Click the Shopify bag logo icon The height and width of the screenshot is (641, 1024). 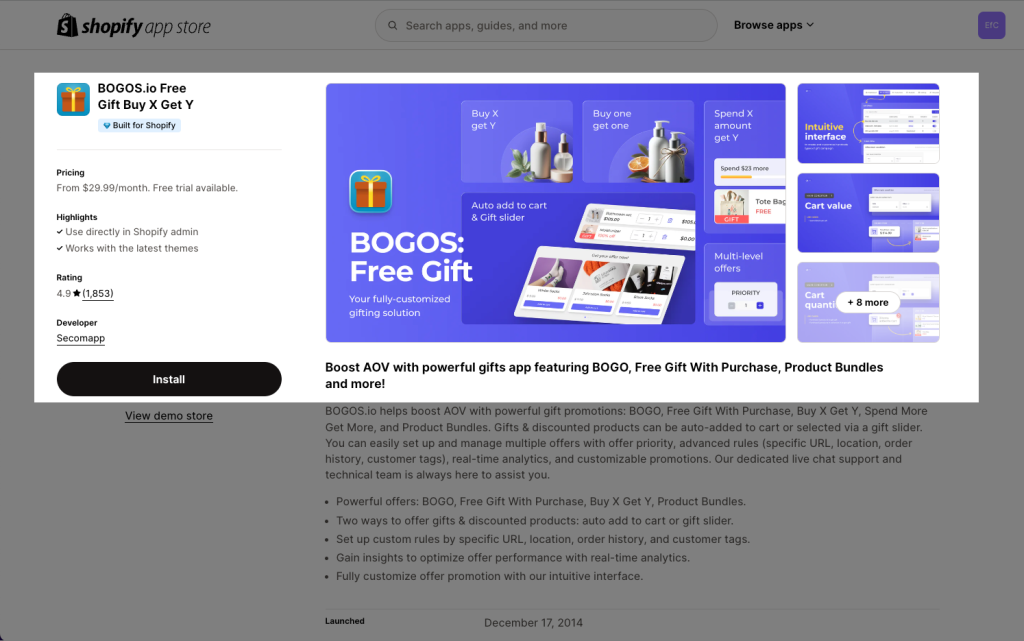[67, 25]
